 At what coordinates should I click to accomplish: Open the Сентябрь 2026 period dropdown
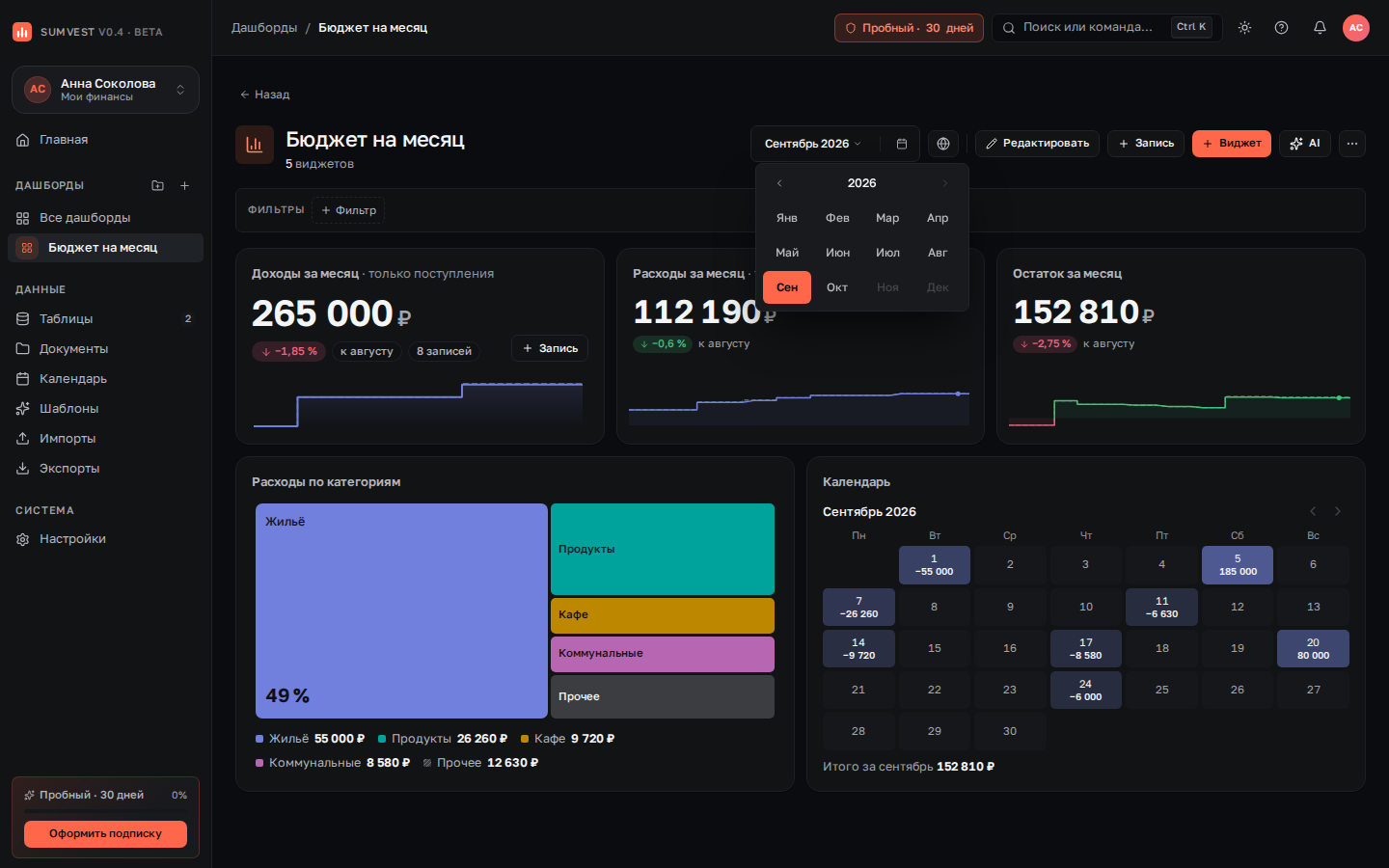point(813,144)
